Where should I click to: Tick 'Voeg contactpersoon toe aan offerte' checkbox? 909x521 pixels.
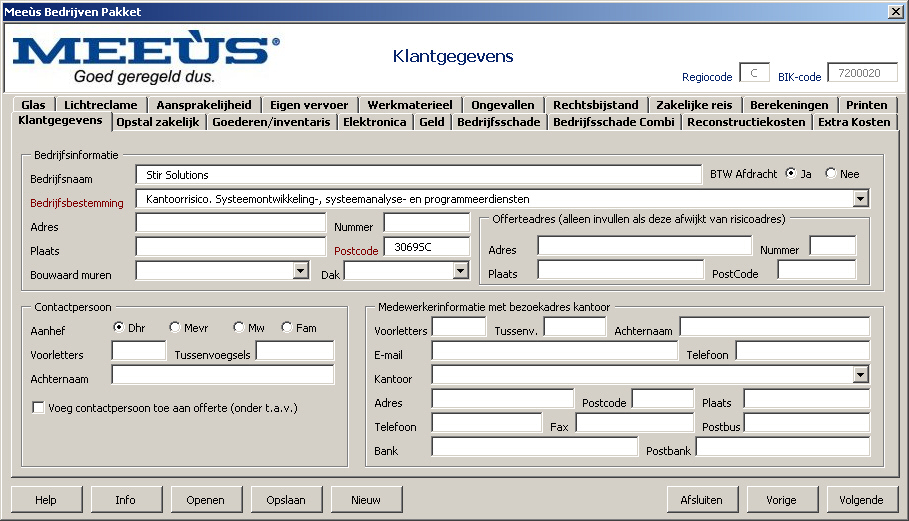tap(38, 407)
